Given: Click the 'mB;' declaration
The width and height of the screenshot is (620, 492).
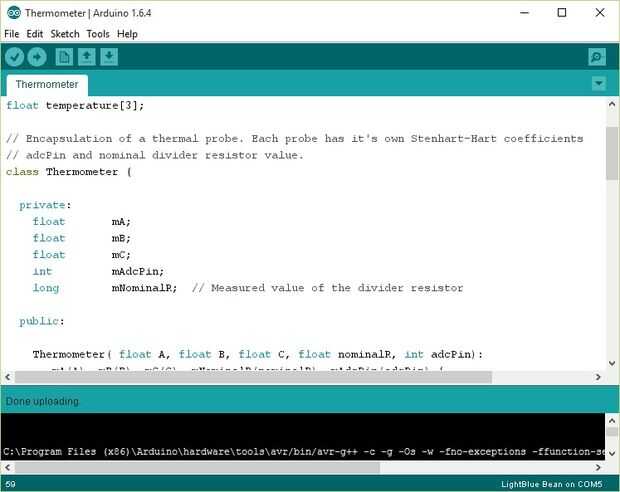Looking at the screenshot, I should (121, 238).
